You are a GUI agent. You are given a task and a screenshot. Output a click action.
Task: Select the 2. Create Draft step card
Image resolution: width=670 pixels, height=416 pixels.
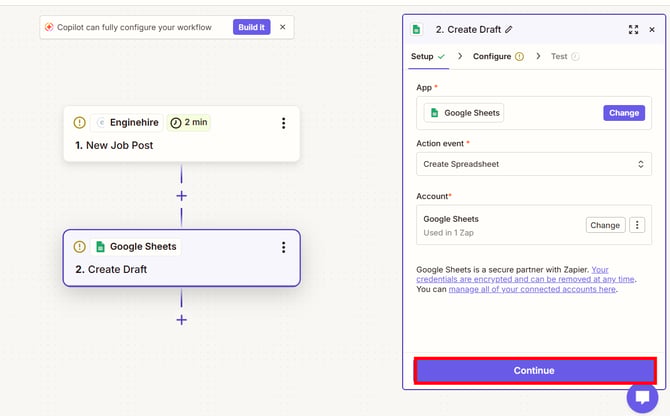[x=182, y=258]
